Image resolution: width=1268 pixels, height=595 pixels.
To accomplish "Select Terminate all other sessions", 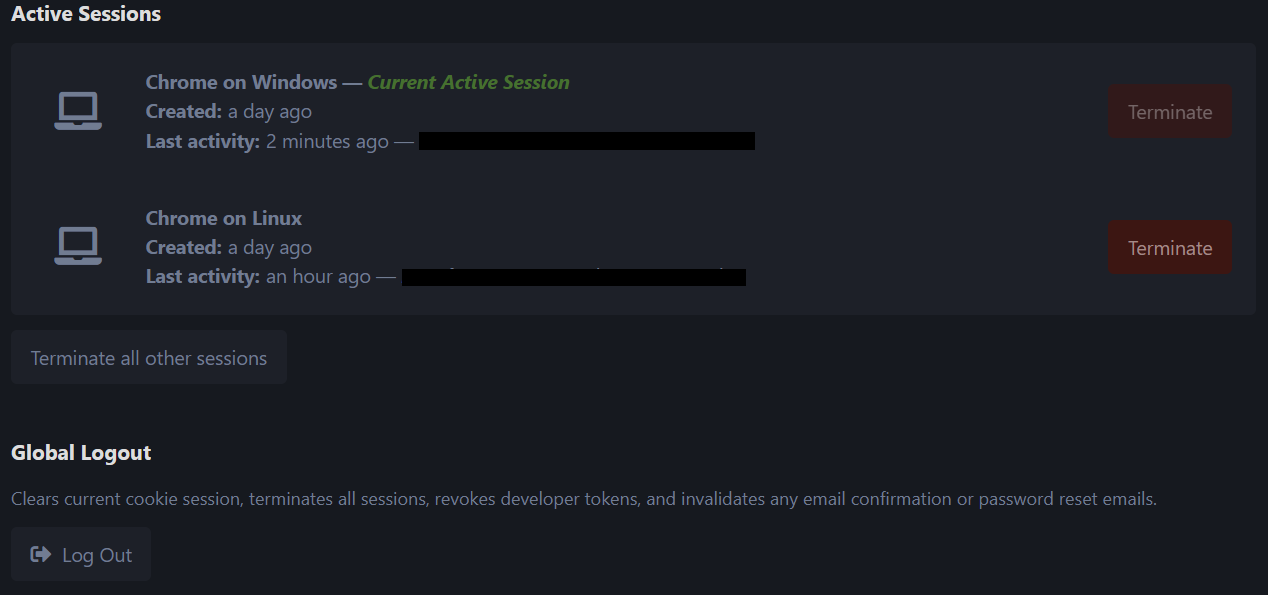I will click(x=149, y=358).
